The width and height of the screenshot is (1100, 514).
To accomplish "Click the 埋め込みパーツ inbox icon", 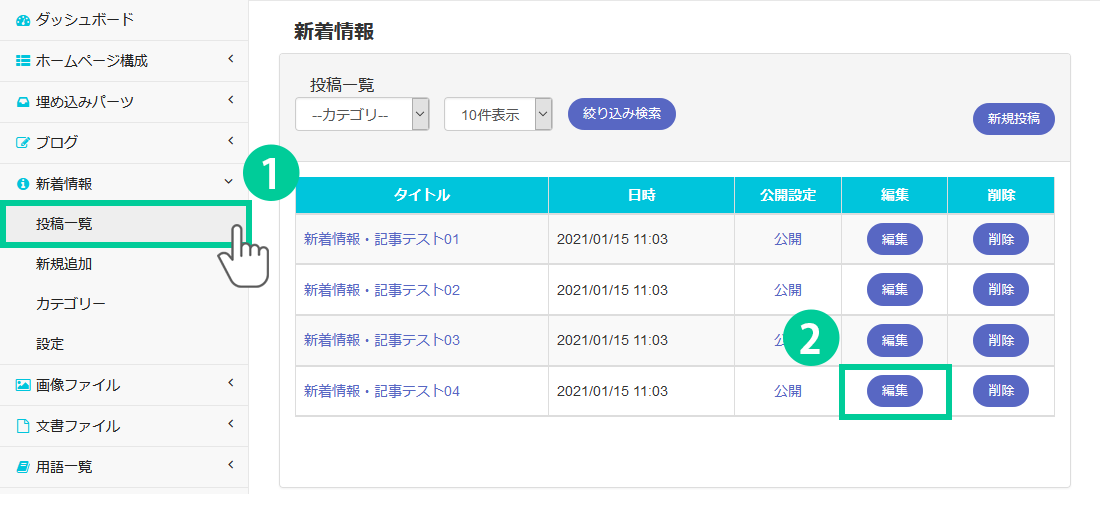I will pos(23,102).
